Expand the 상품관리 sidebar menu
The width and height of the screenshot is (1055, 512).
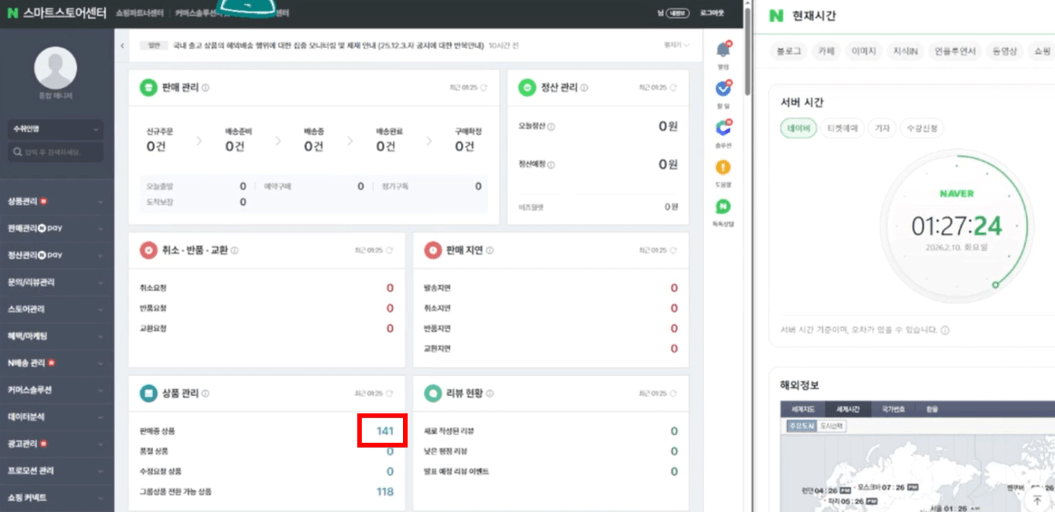[56, 201]
